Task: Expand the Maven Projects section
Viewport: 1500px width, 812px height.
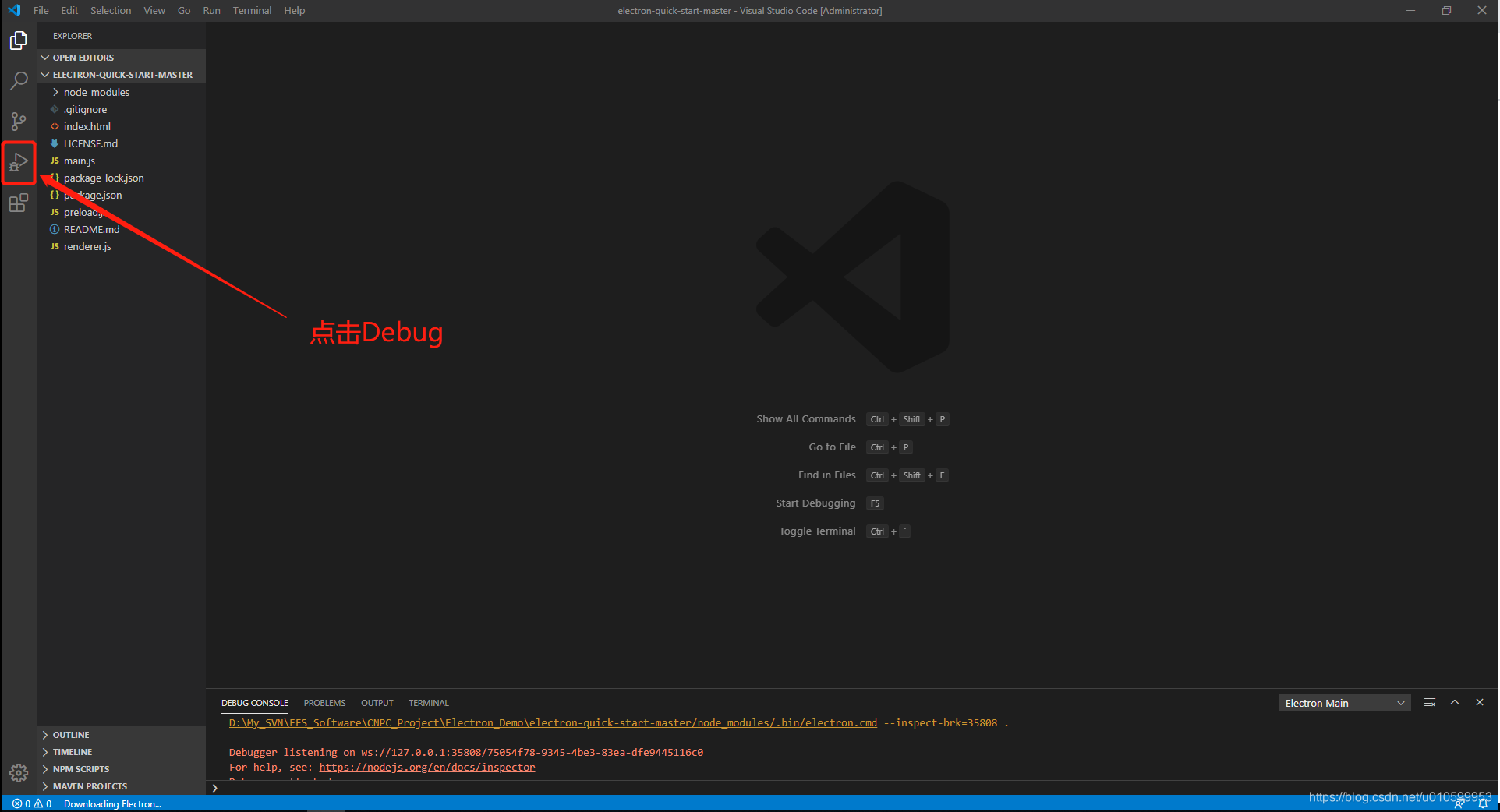Action: (x=122, y=786)
